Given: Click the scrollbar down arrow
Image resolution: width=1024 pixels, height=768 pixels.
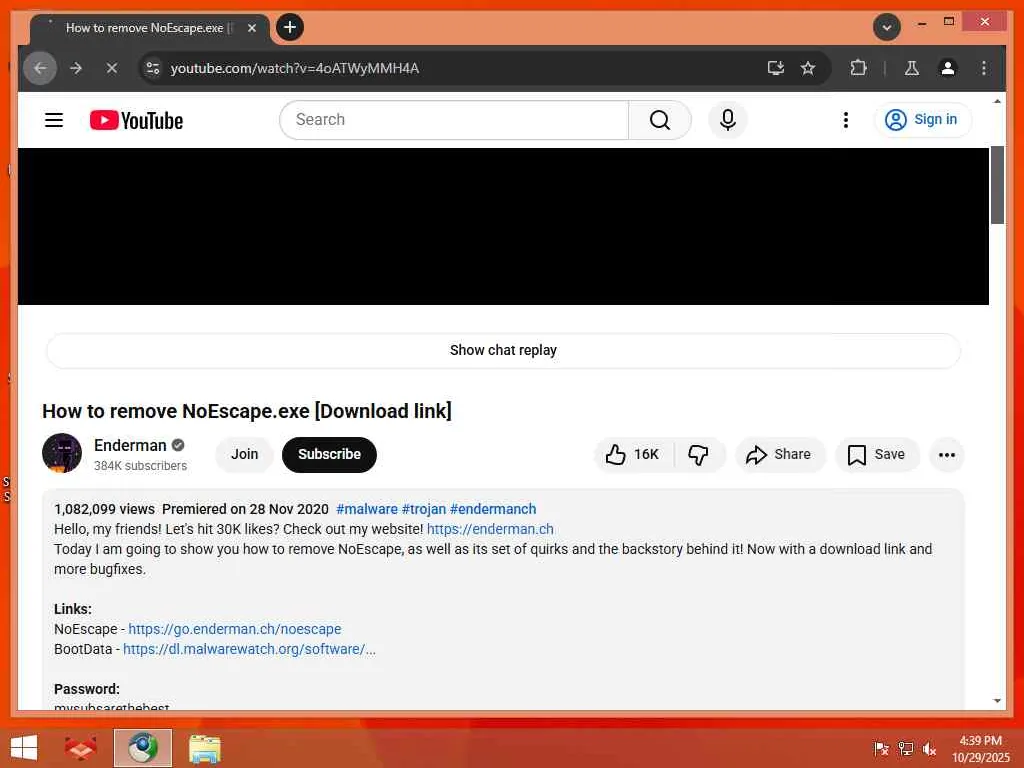Looking at the screenshot, I should click(x=997, y=701).
